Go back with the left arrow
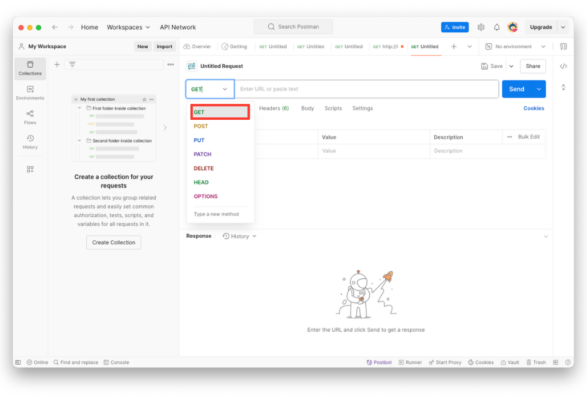This screenshot has width=587, height=400. pos(55,27)
